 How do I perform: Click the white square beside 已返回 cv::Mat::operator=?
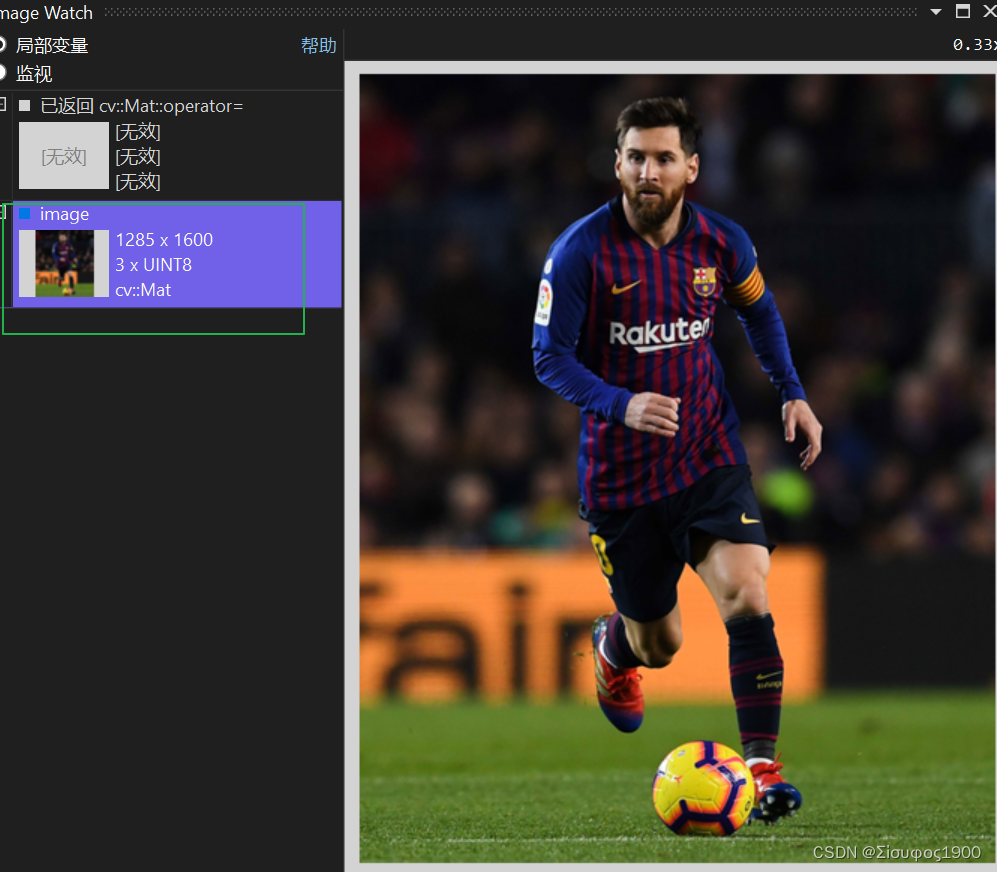tap(25, 106)
